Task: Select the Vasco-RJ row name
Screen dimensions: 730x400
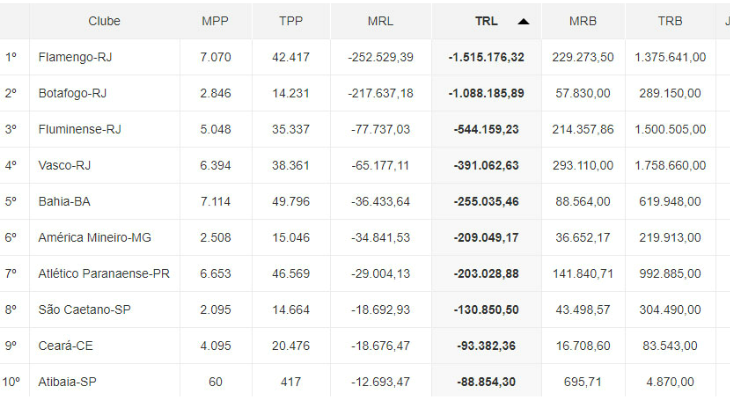Action: [x=64, y=165]
